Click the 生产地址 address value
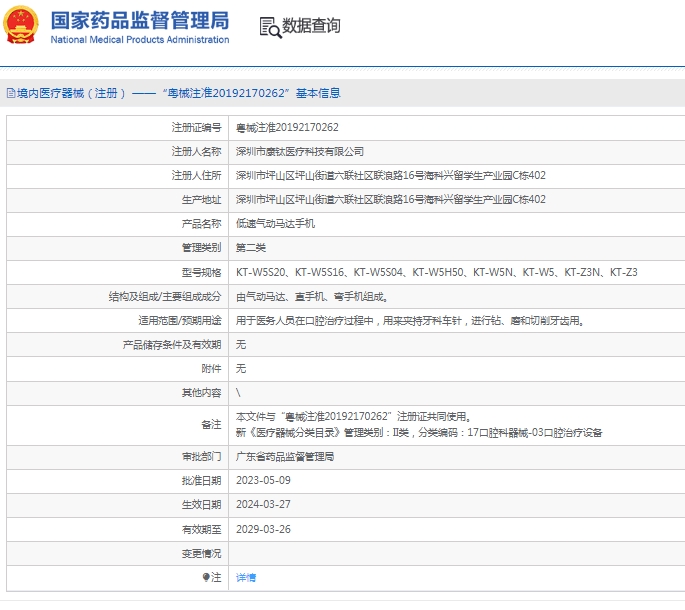This screenshot has height=610, width=685. tap(391, 199)
